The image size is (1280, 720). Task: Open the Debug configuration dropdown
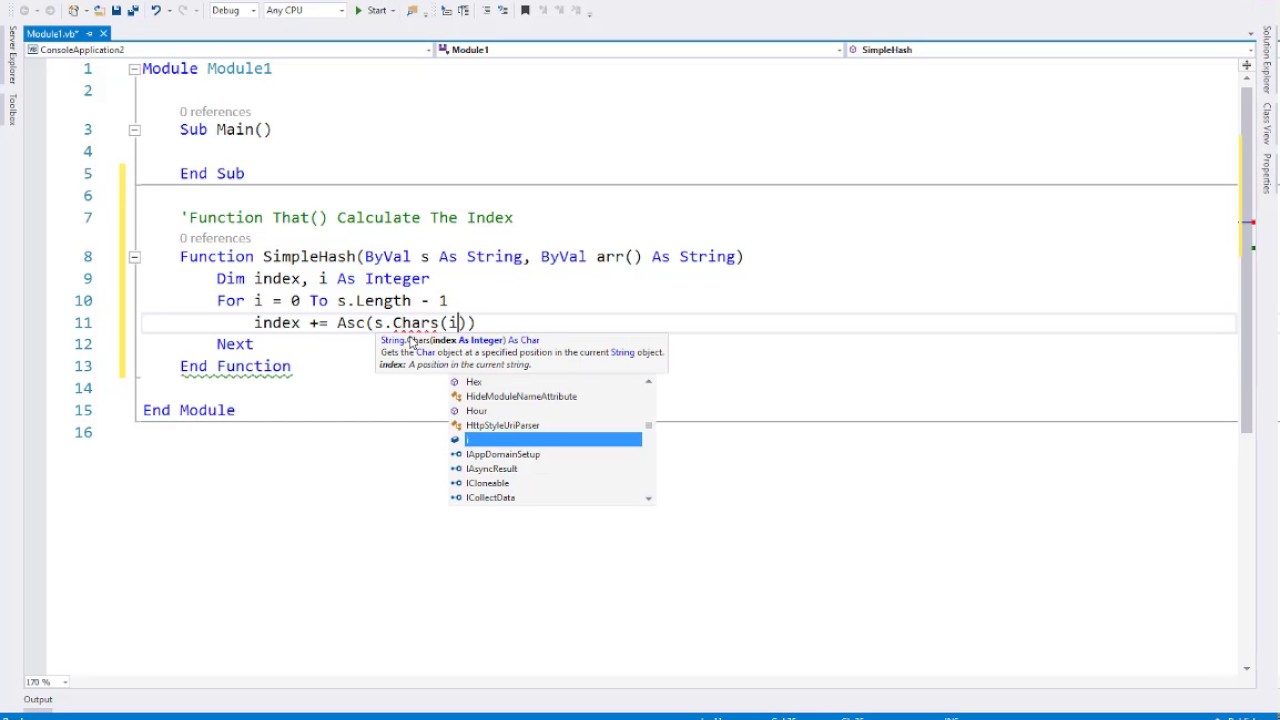click(x=233, y=10)
